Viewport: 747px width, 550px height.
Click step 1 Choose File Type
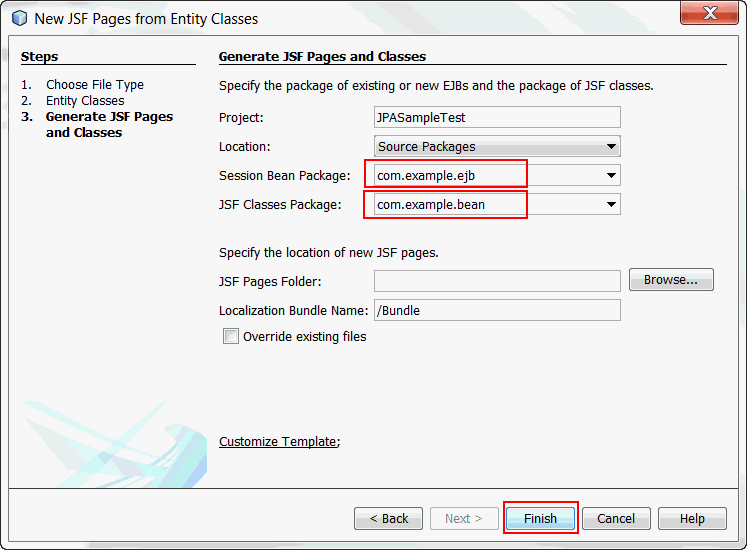95,84
